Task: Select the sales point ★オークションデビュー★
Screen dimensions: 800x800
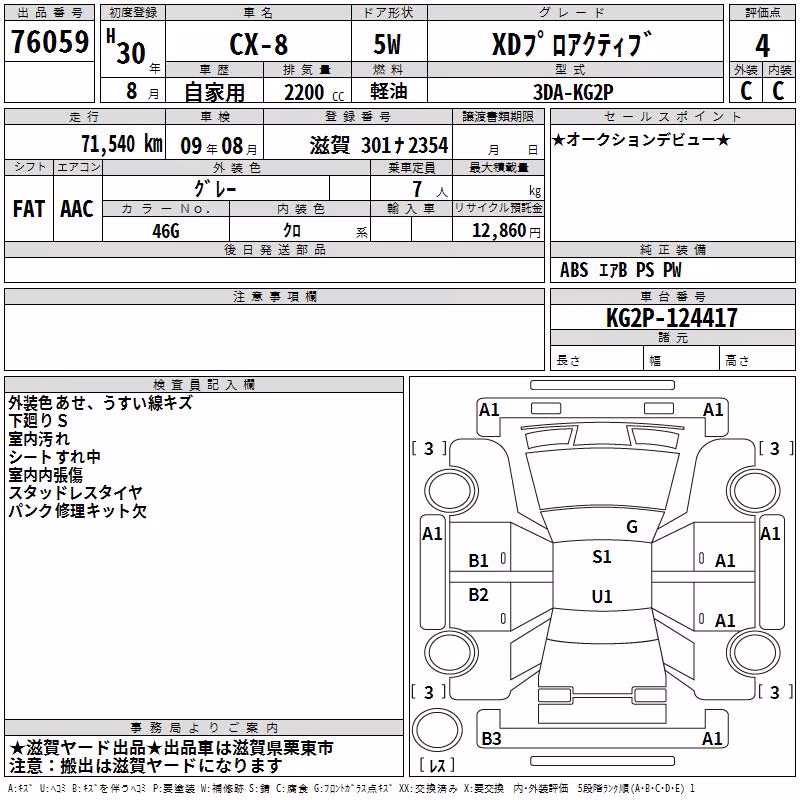Action: pyautogui.click(x=641, y=140)
